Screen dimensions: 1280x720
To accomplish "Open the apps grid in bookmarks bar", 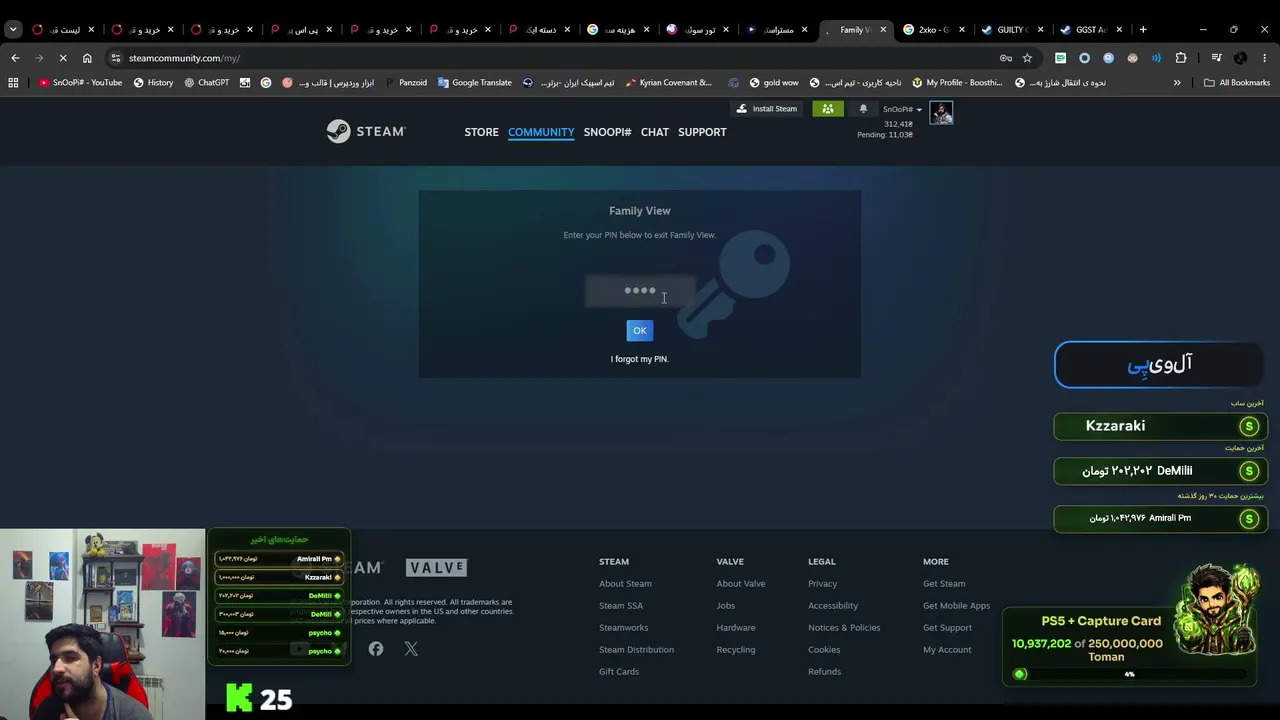I will coord(13,83).
